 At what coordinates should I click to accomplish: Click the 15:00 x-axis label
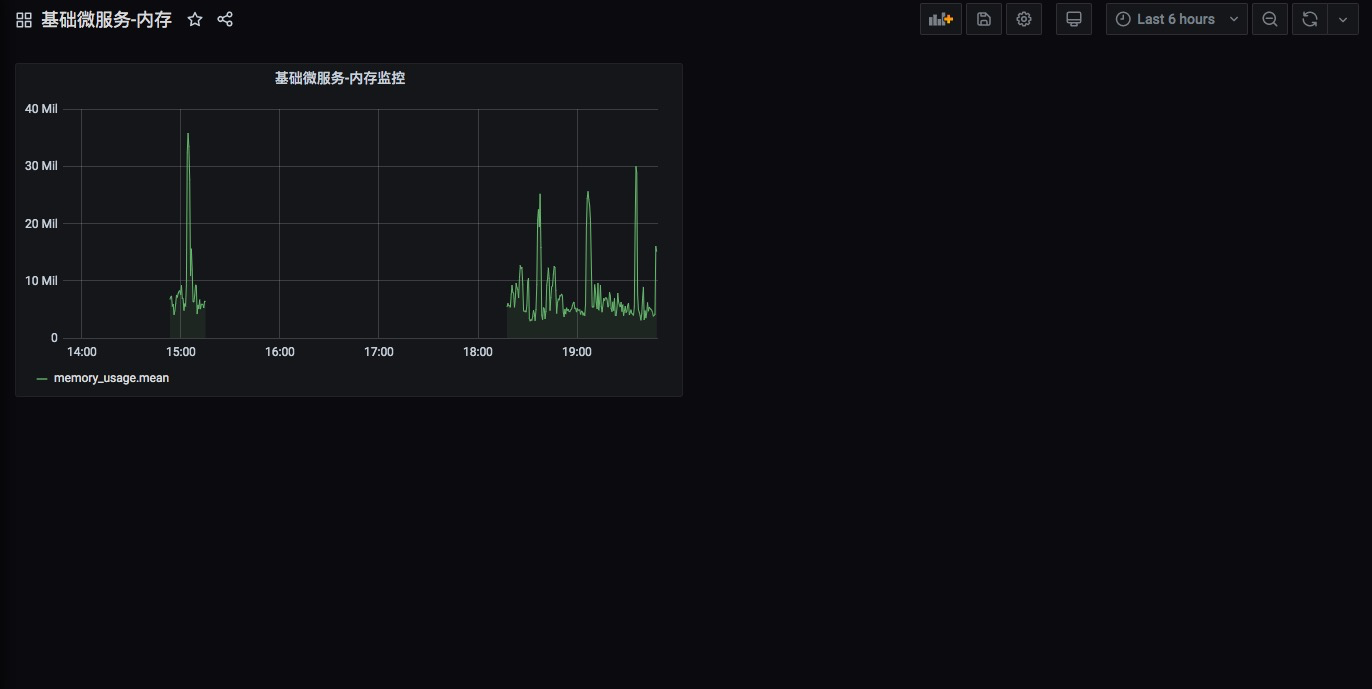180,352
